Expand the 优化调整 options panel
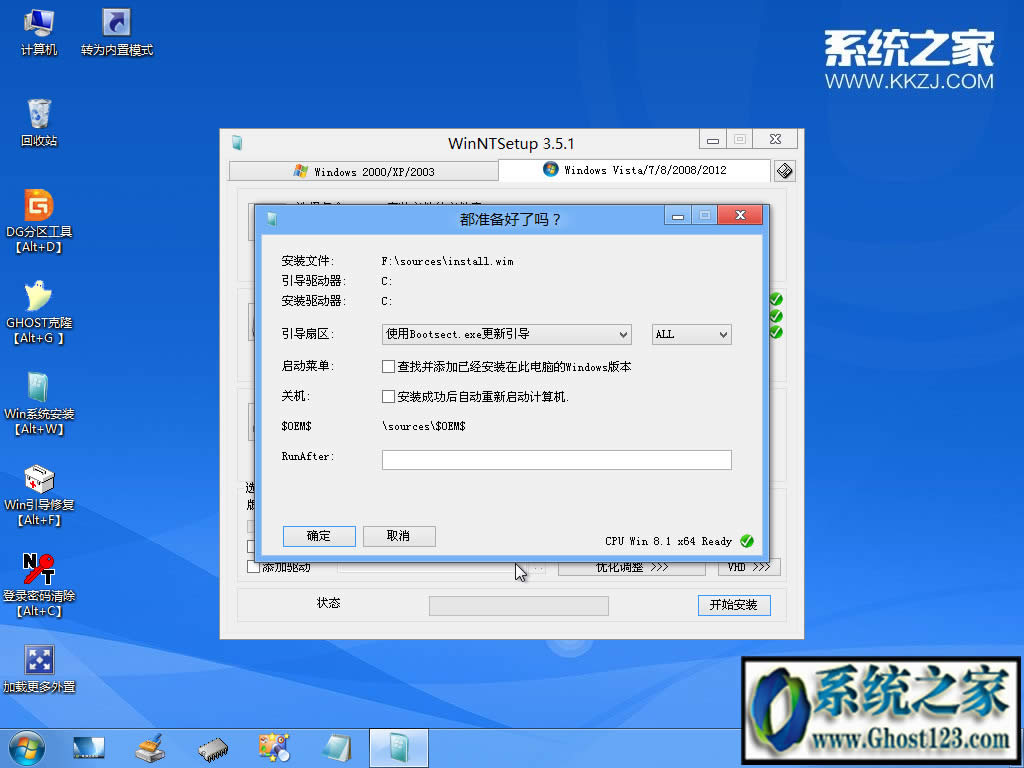The width and height of the screenshot is (1024, 768). click(x=631, y=567)
